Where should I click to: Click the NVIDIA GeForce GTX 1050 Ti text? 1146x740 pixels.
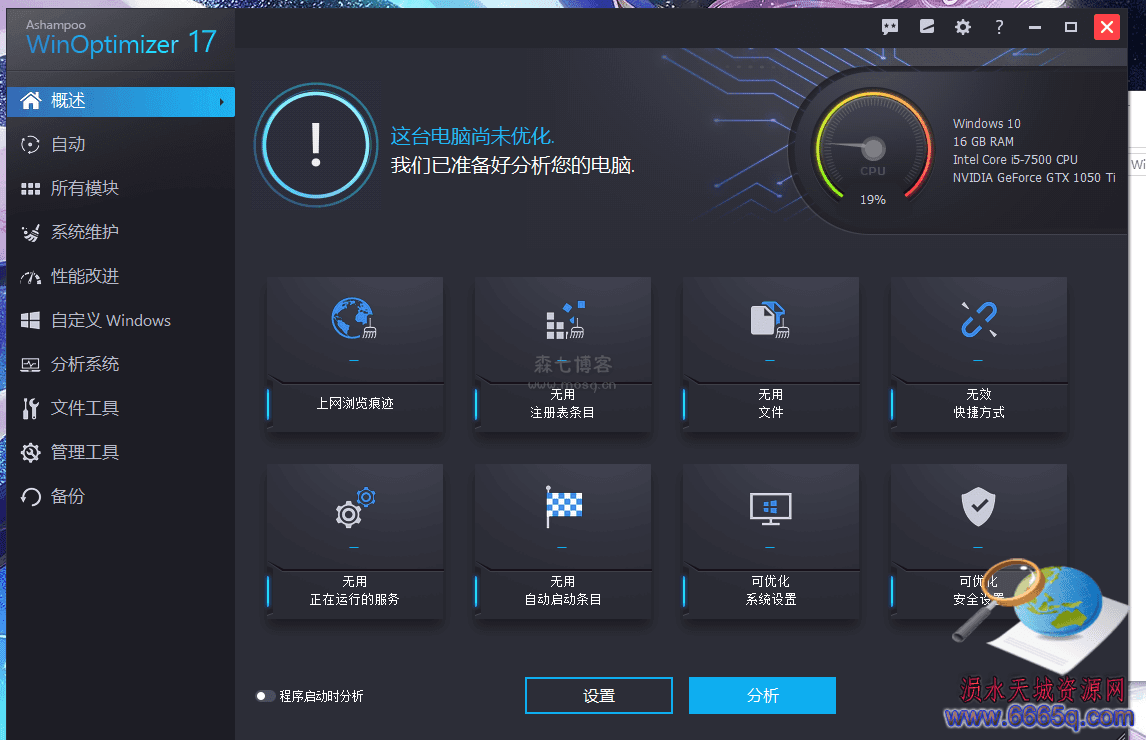(x=1034, y=178)
